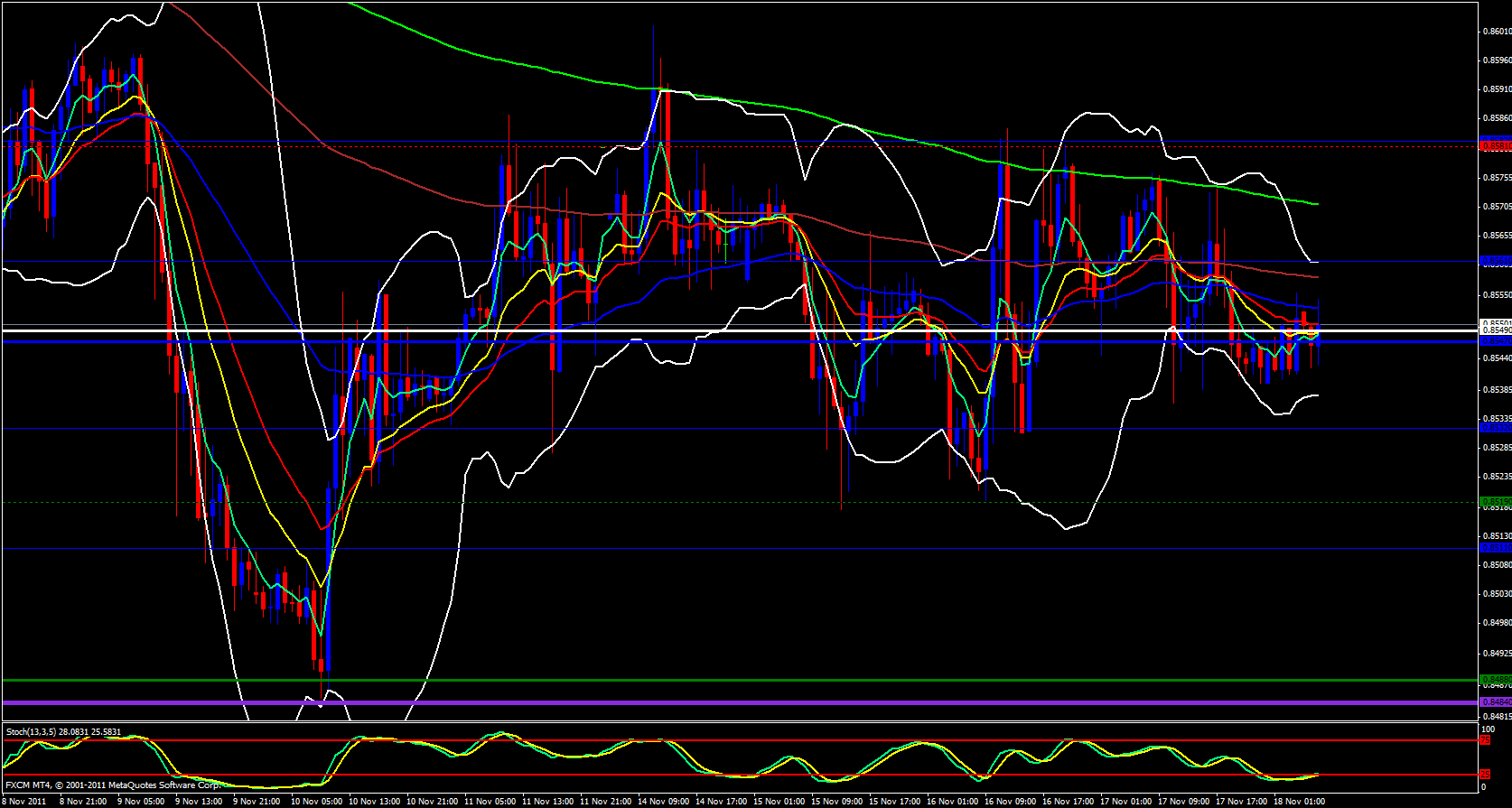Click the white 0.85490 price tag
This screenshot has width=1512, height=808.
[1497, 331]
